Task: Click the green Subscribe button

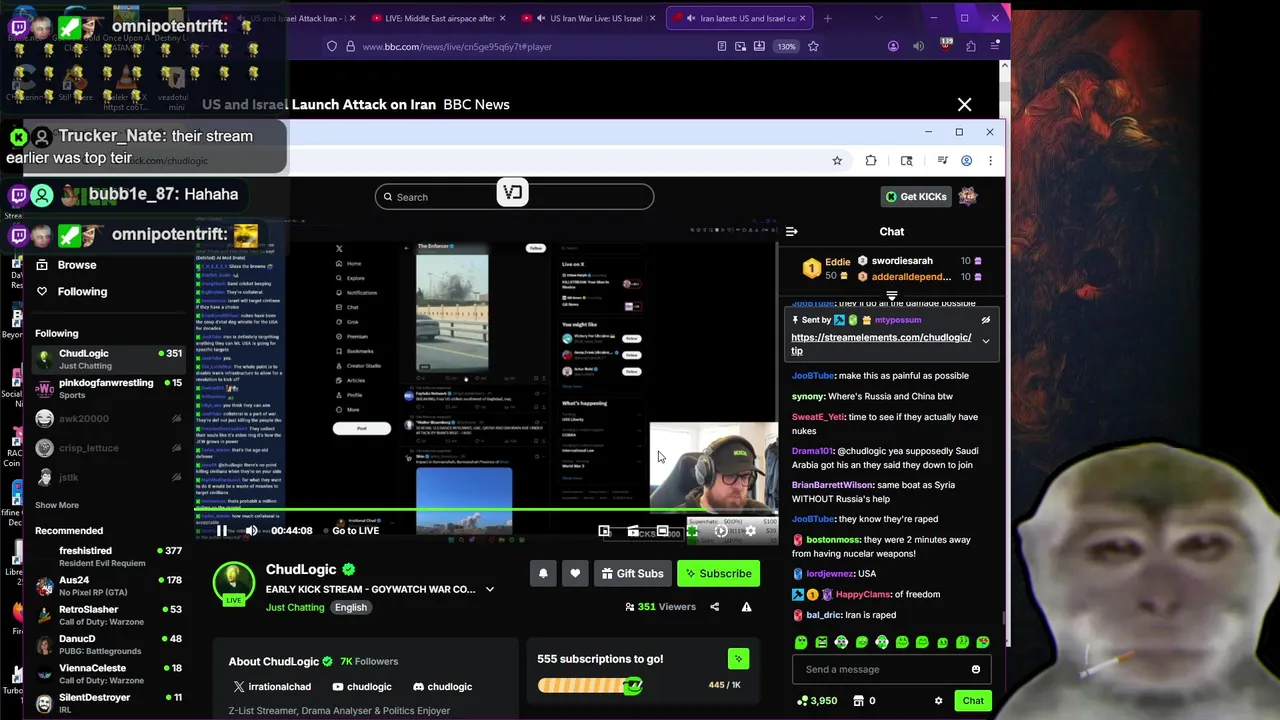Action: tap(718, 573)
